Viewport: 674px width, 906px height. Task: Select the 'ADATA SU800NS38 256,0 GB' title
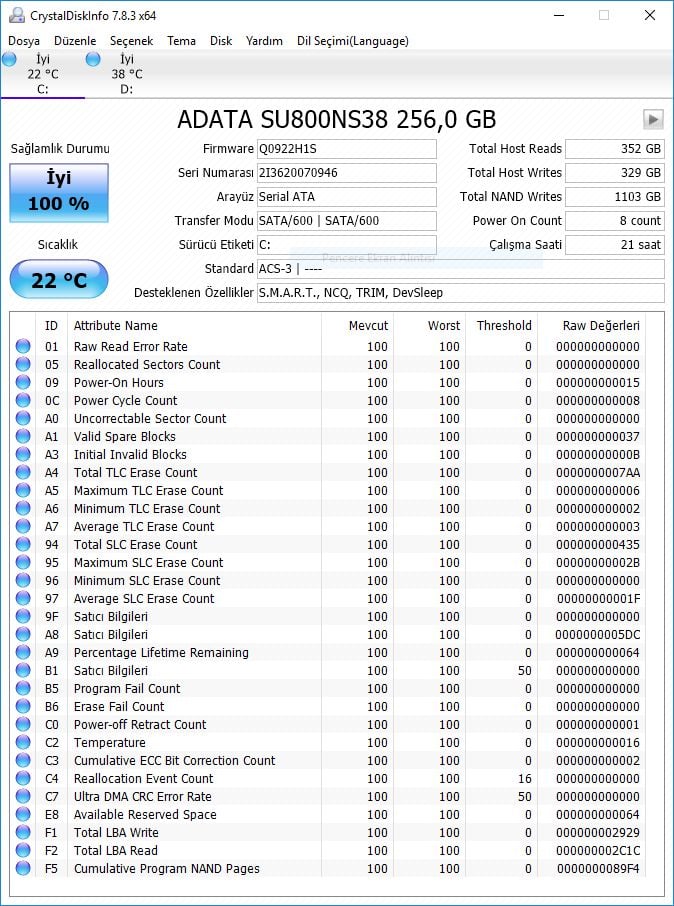point(336,120)
